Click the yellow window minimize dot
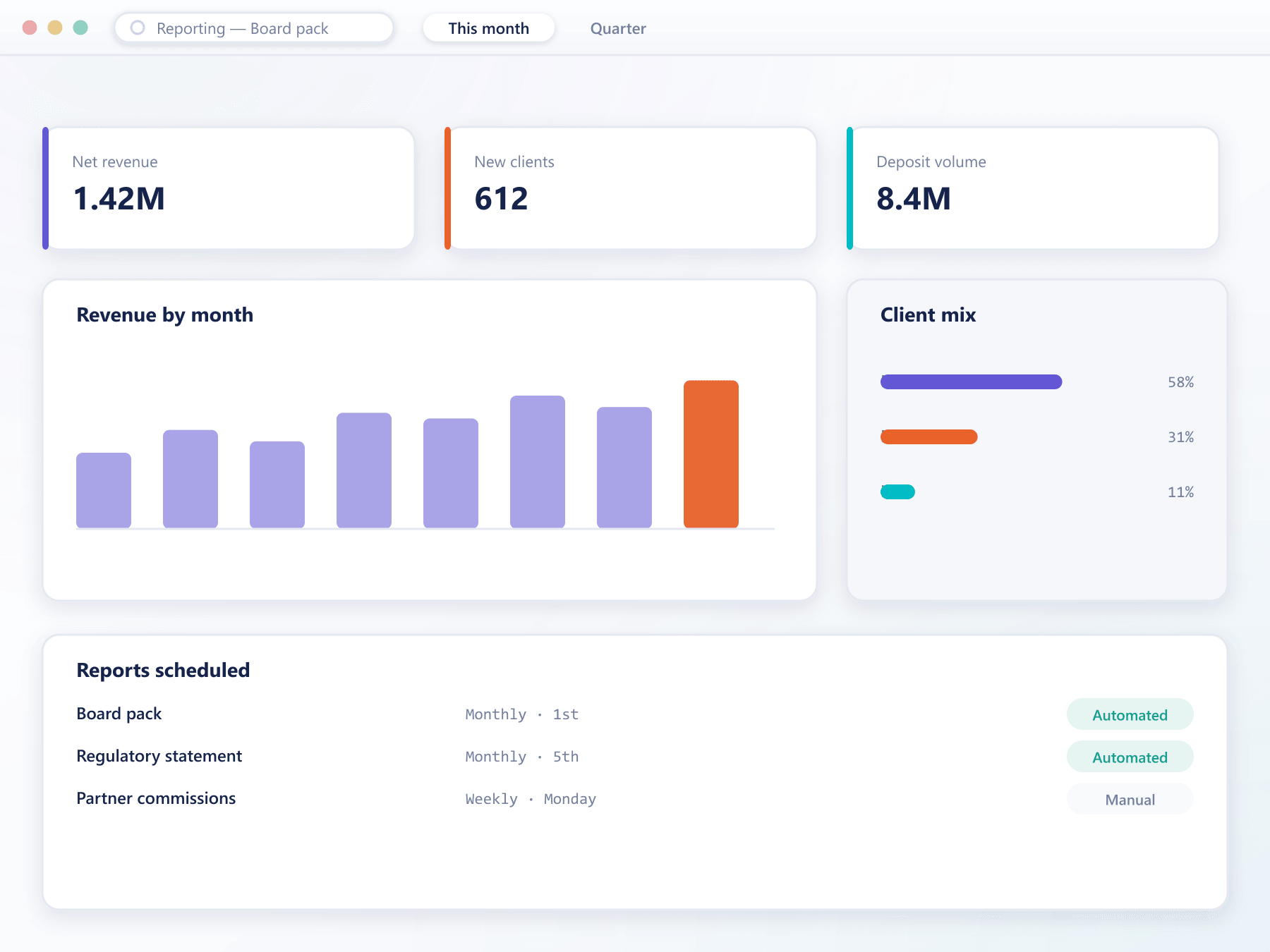The width and height of the screenshot is (1270, 952). (55, 28)
